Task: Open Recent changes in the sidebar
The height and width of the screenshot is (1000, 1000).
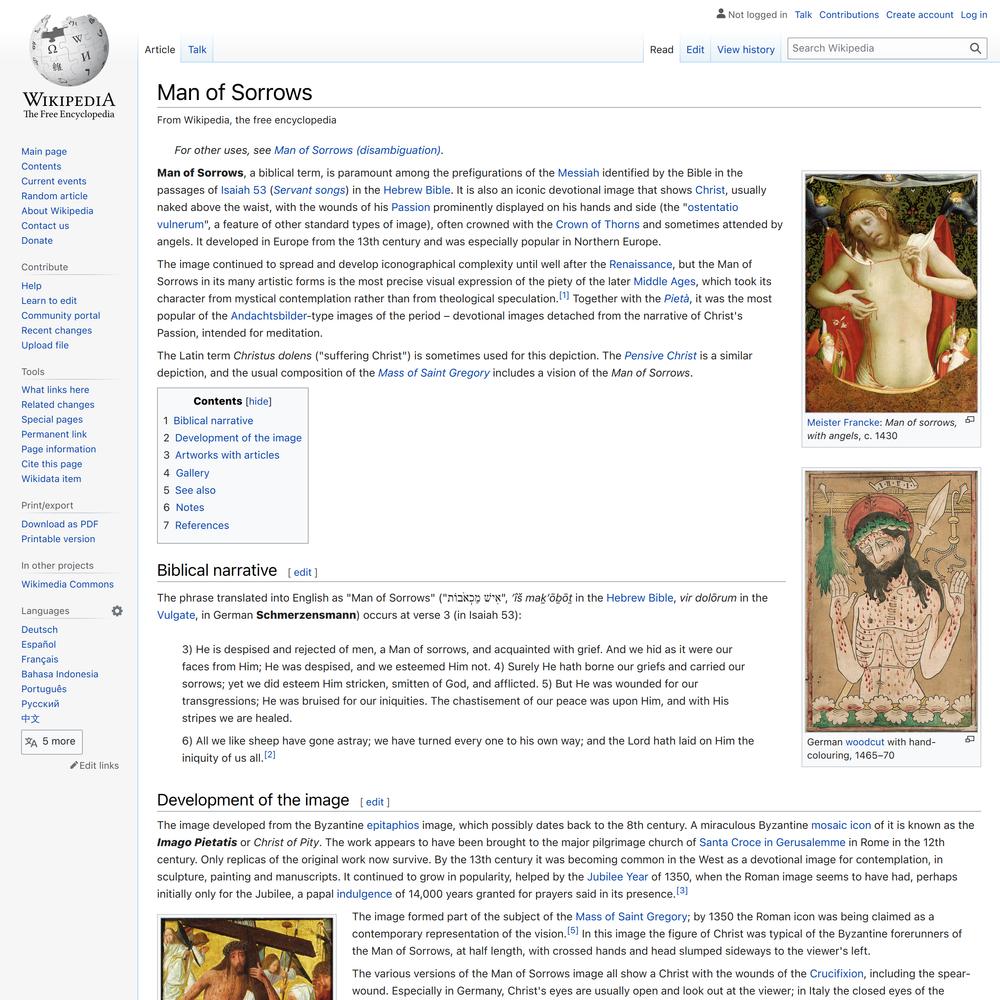Action: (56, 330)
